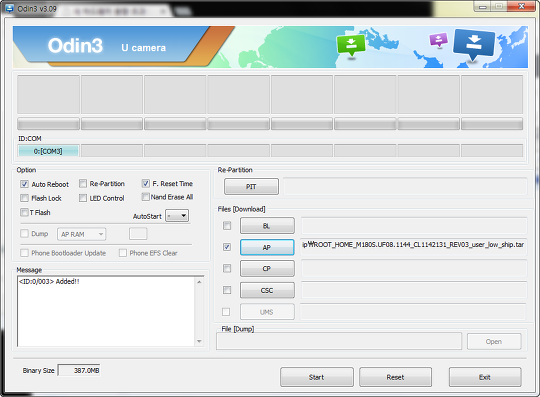Open the AP RAM dump dropdown
This screenshot has height=397, width=540.
point(82,234)
